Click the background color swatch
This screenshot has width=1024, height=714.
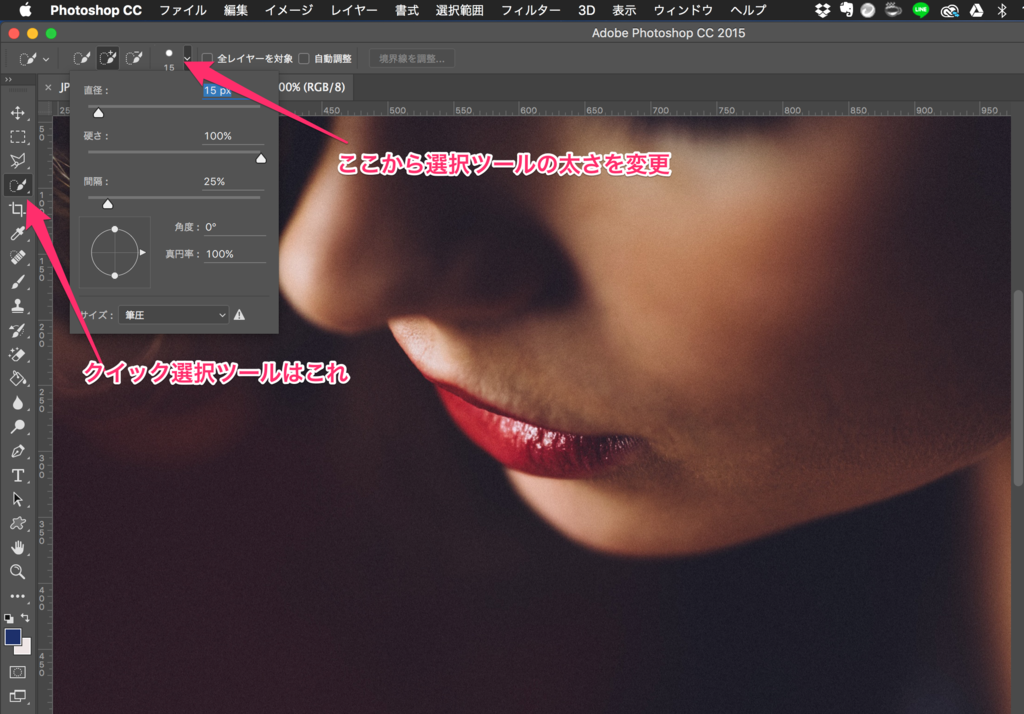pos(25,649)
